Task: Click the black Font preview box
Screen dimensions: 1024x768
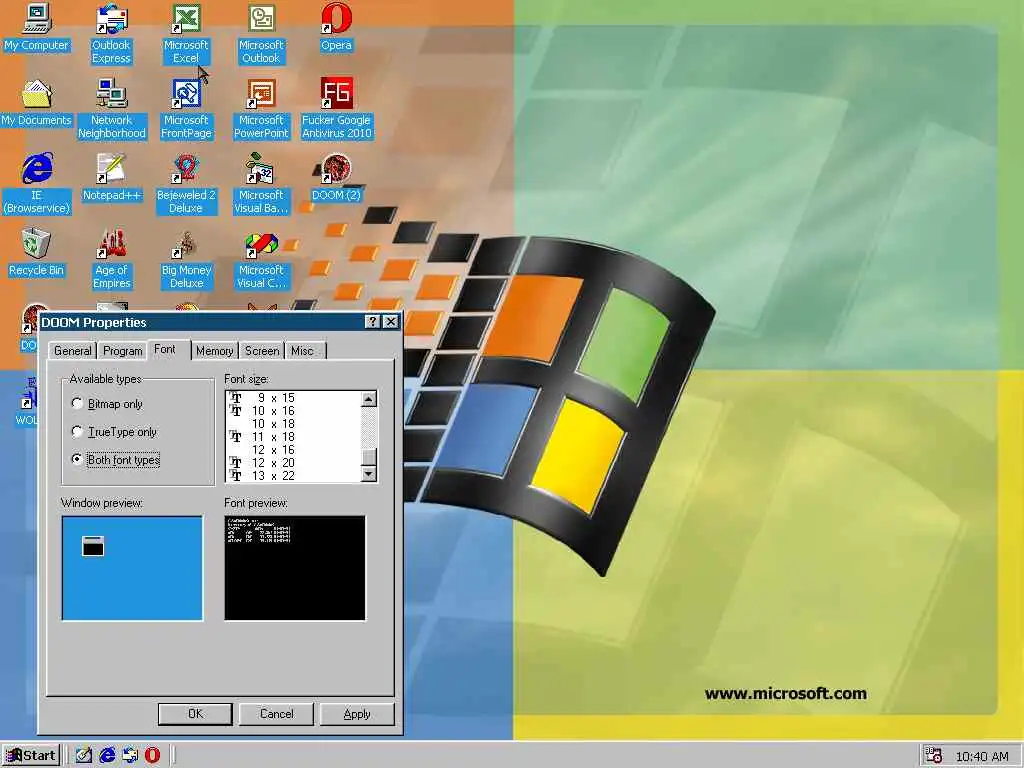Action: pos(295,568)
